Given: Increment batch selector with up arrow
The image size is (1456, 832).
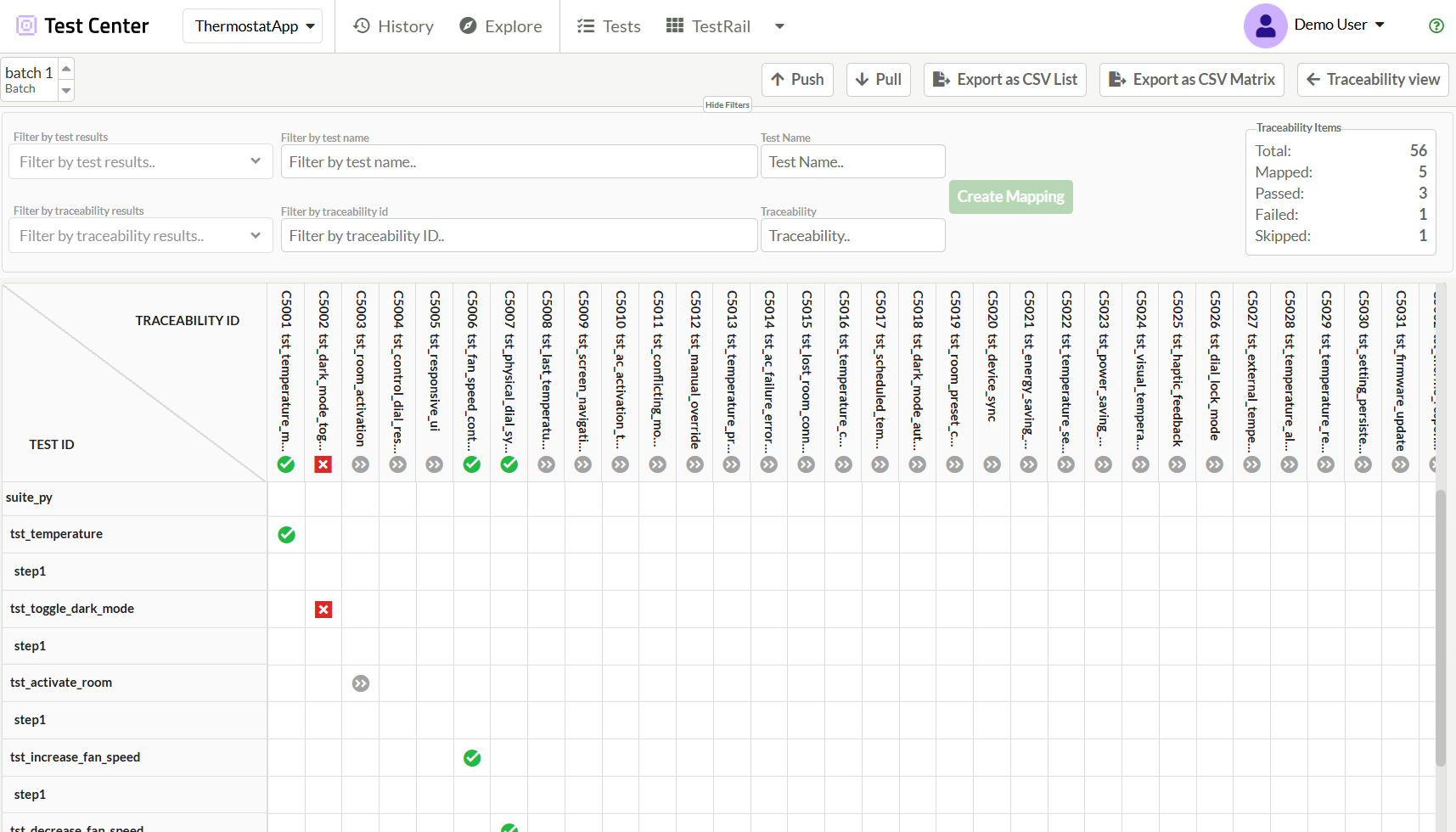Looking at the screenshot, I should [66, 69].
